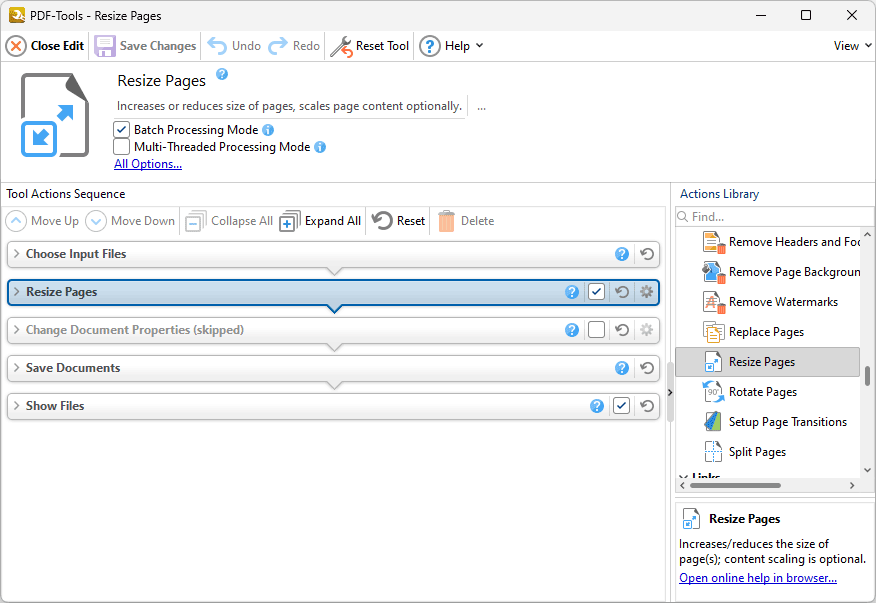Open the View dropdown menu
Screen dimensions: 876x603
tap(853, 46)
